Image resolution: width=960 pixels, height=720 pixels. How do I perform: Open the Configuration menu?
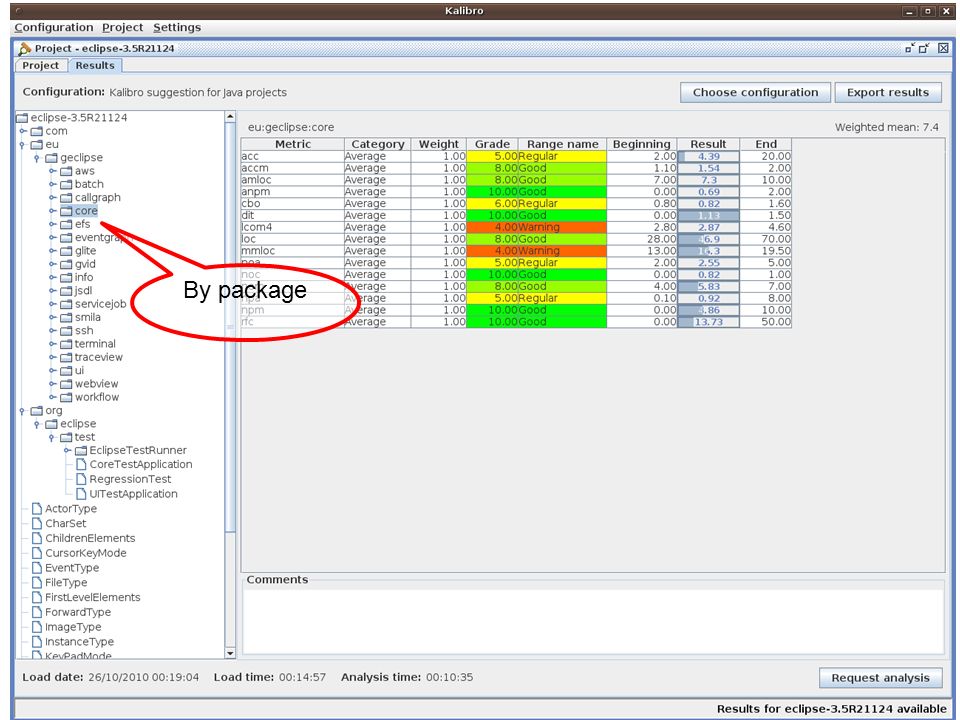point(54,28)
